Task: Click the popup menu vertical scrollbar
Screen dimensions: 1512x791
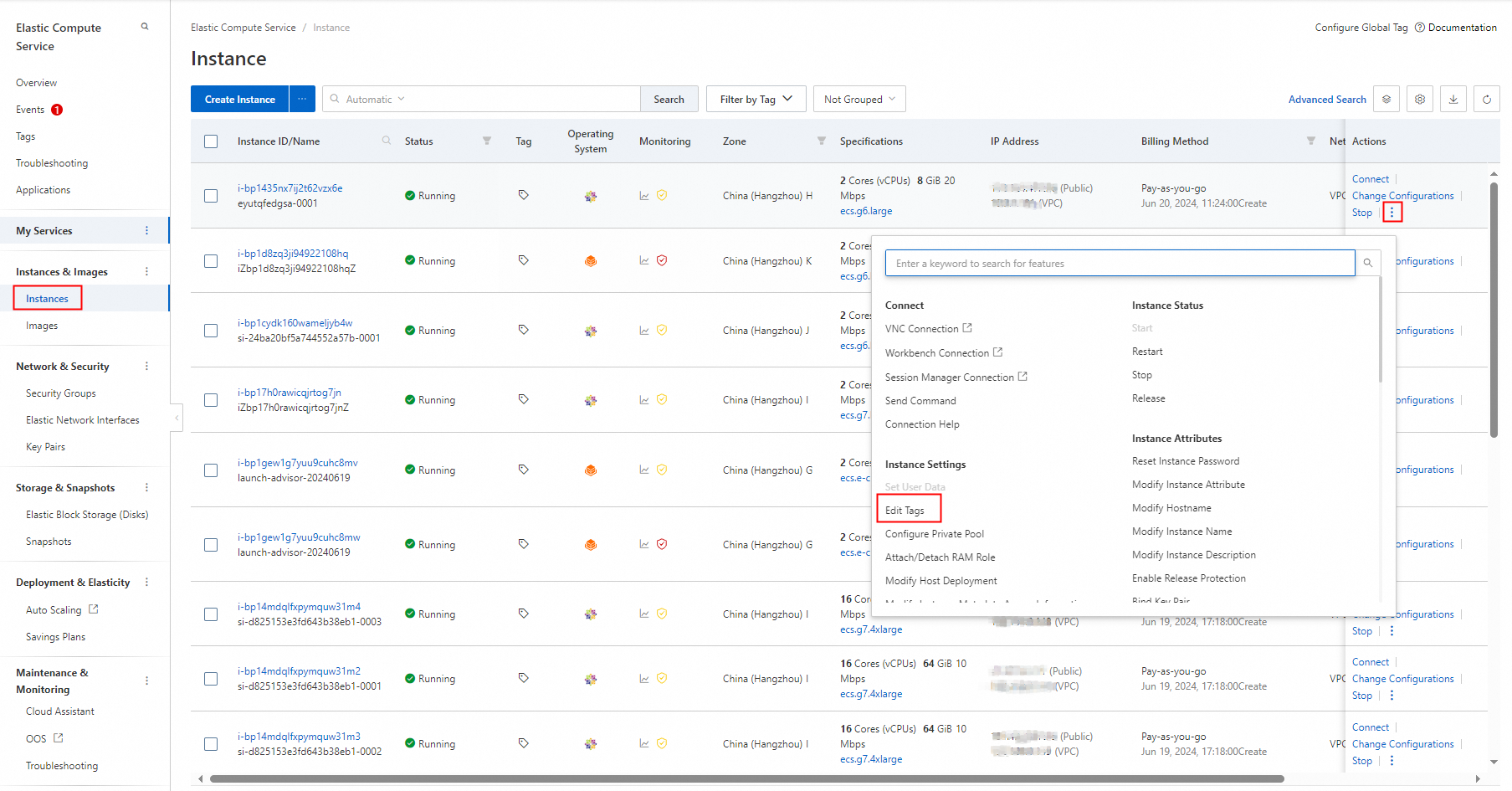Action: click(1380, 328)
